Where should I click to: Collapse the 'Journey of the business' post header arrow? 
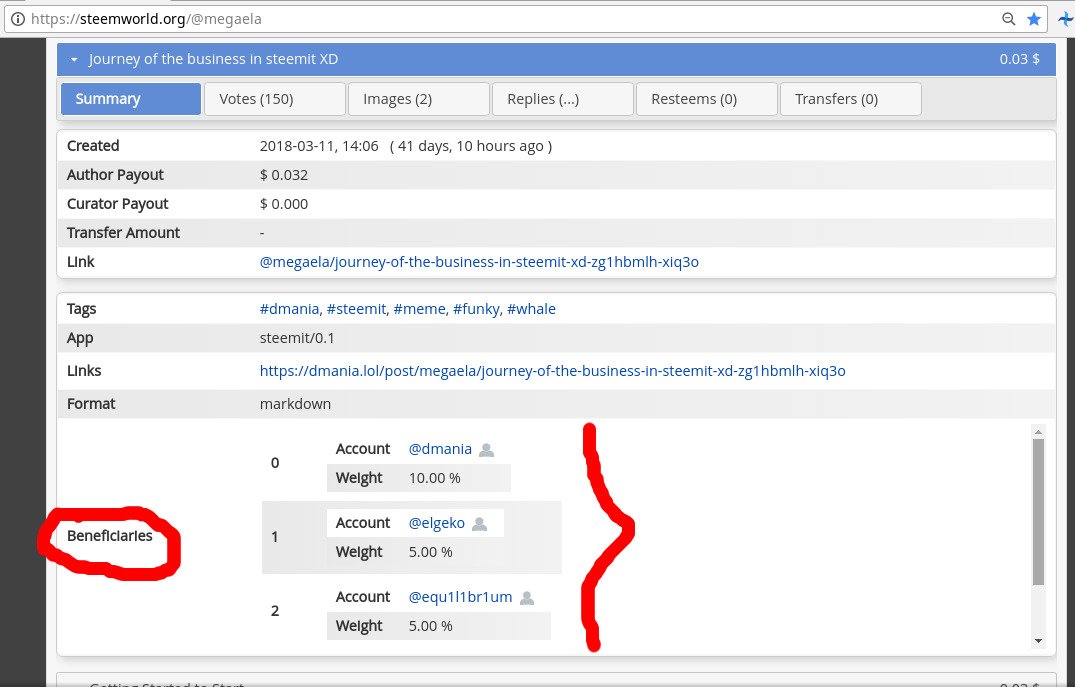74,60
